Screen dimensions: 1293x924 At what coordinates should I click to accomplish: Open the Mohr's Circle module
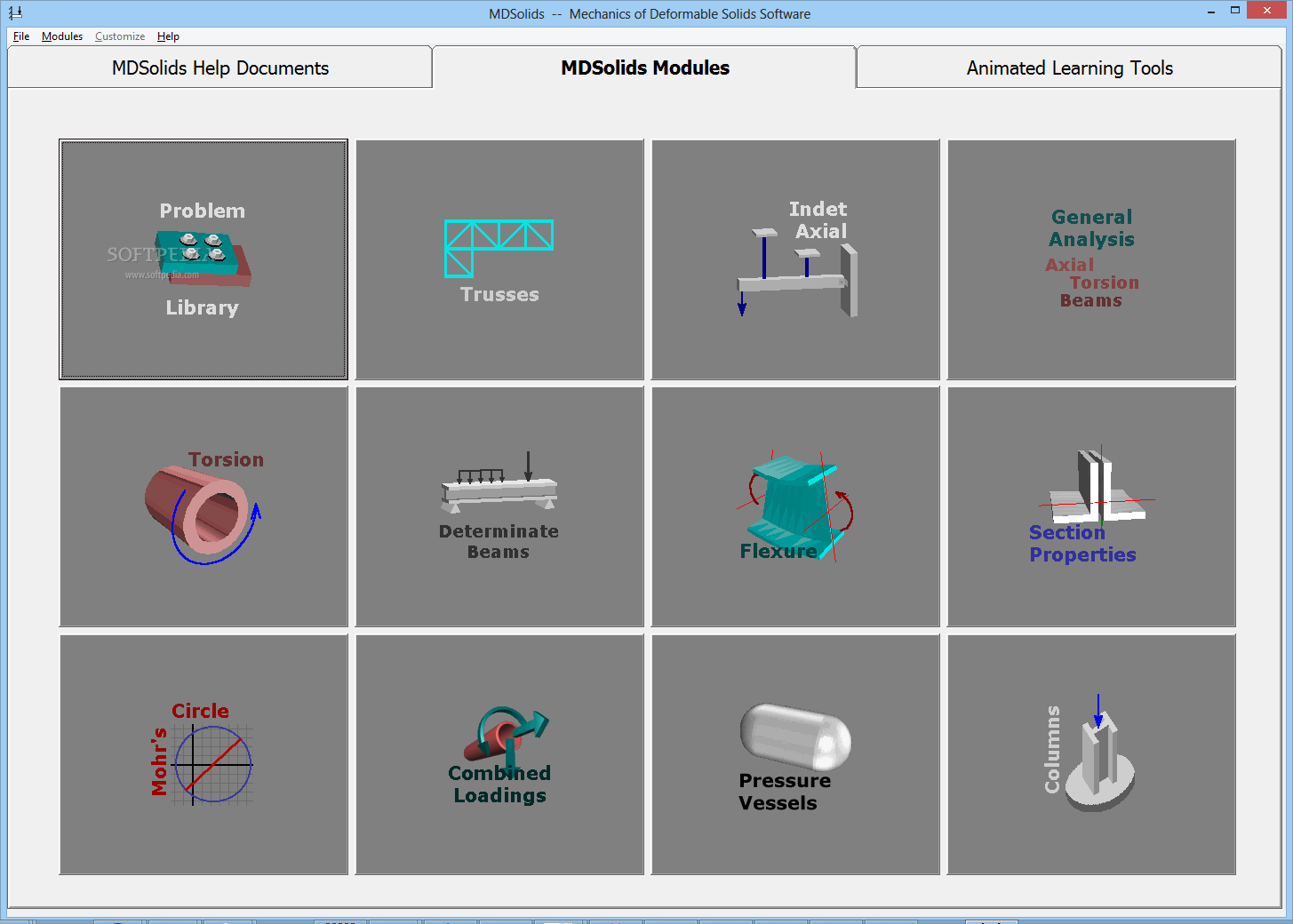204,754
